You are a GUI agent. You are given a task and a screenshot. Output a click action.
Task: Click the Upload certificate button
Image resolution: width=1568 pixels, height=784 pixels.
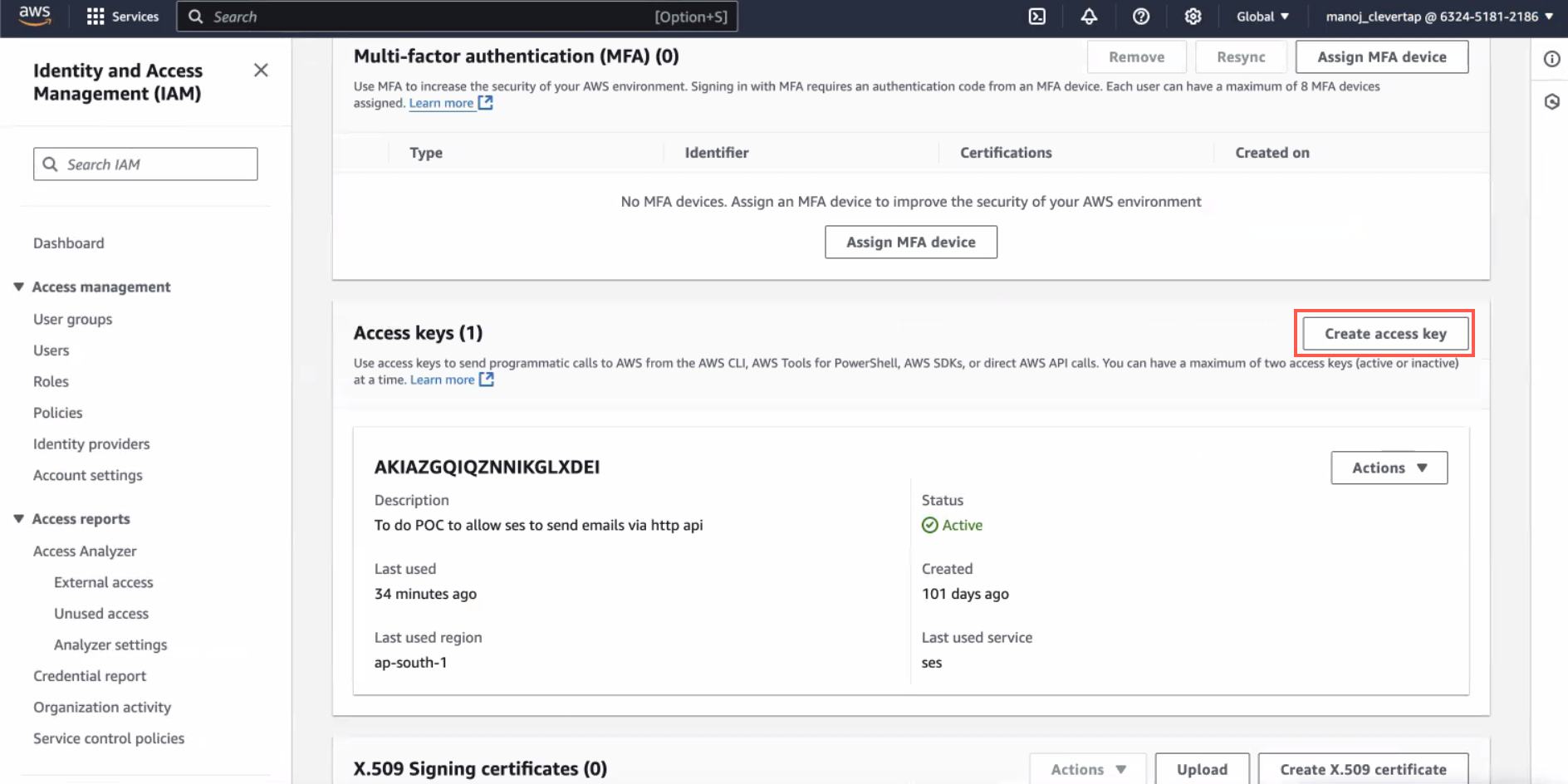click(1202, 769)
